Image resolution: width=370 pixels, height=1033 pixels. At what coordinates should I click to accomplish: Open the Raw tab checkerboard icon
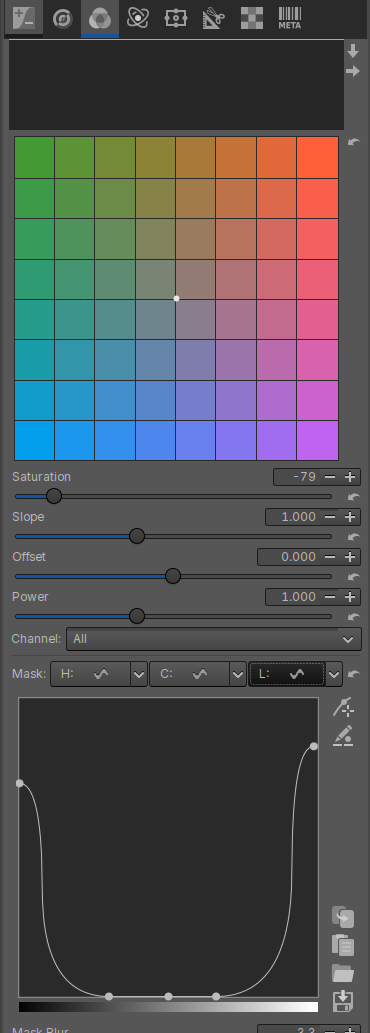[x=251, y=18]
